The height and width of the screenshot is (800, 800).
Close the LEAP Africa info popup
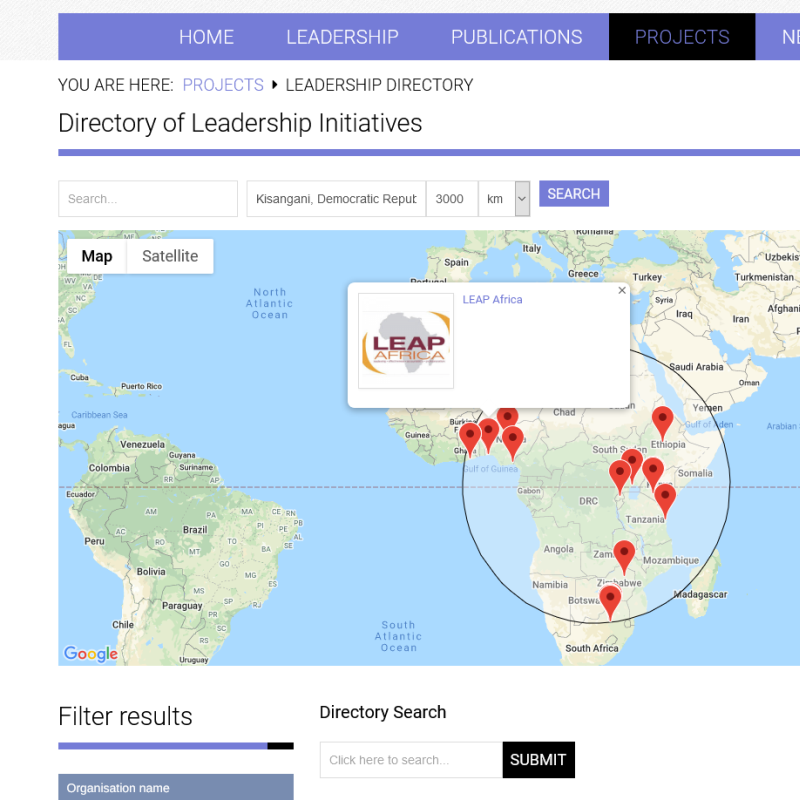(621, 291)
